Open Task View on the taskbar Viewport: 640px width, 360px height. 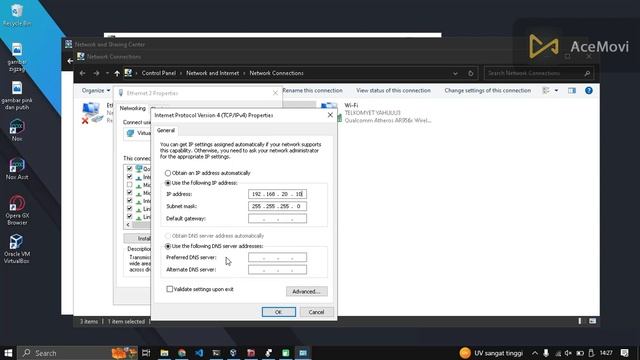point(146,353)
